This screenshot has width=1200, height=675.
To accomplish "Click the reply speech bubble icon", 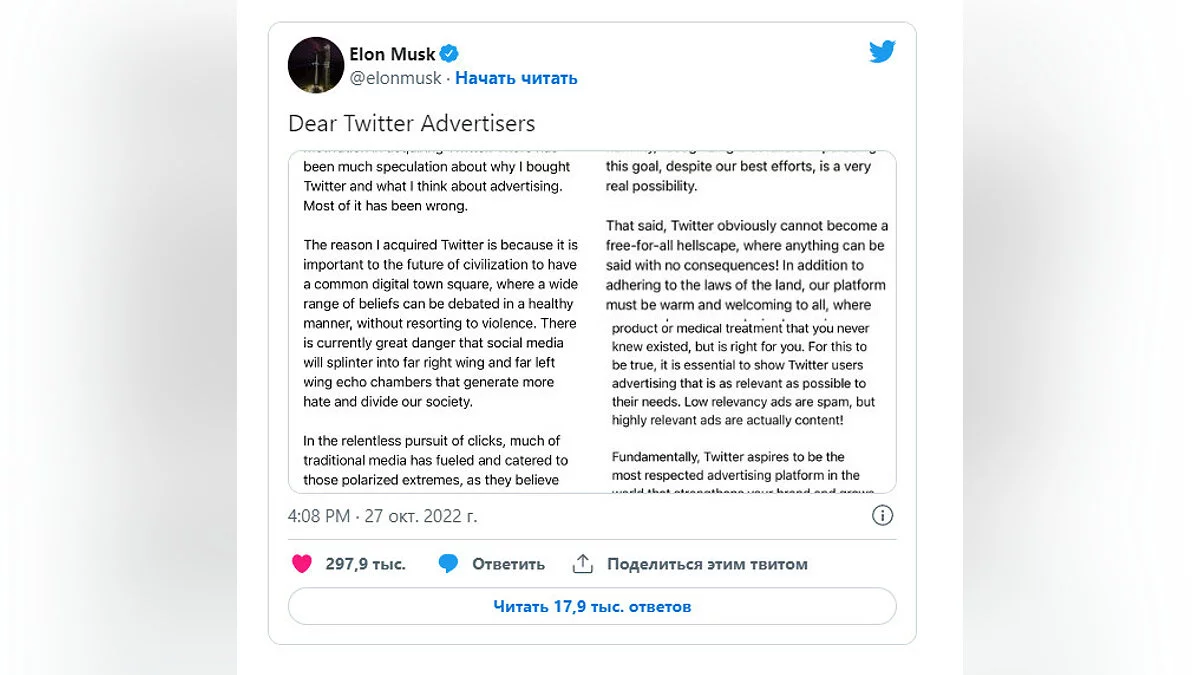I will tap(448, 564).
